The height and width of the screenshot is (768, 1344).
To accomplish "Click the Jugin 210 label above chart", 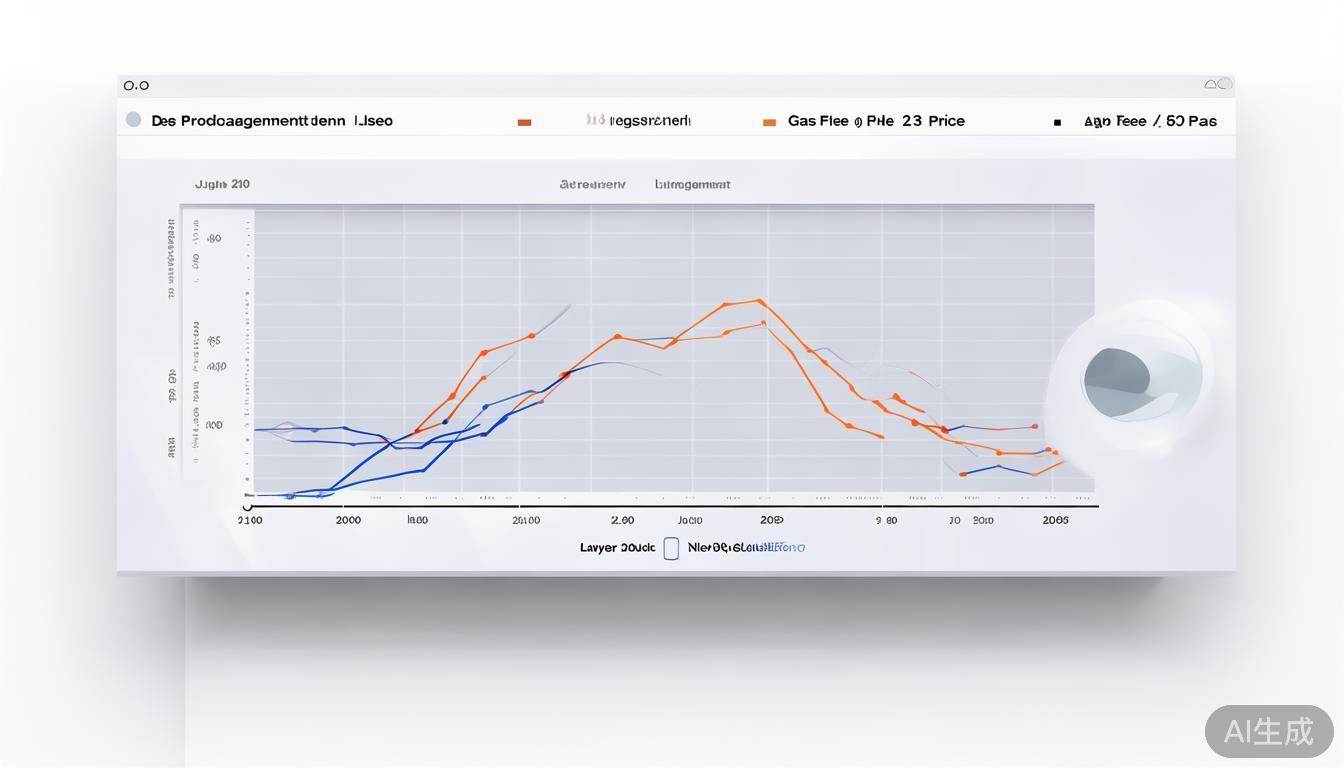I will pos(222,184).
